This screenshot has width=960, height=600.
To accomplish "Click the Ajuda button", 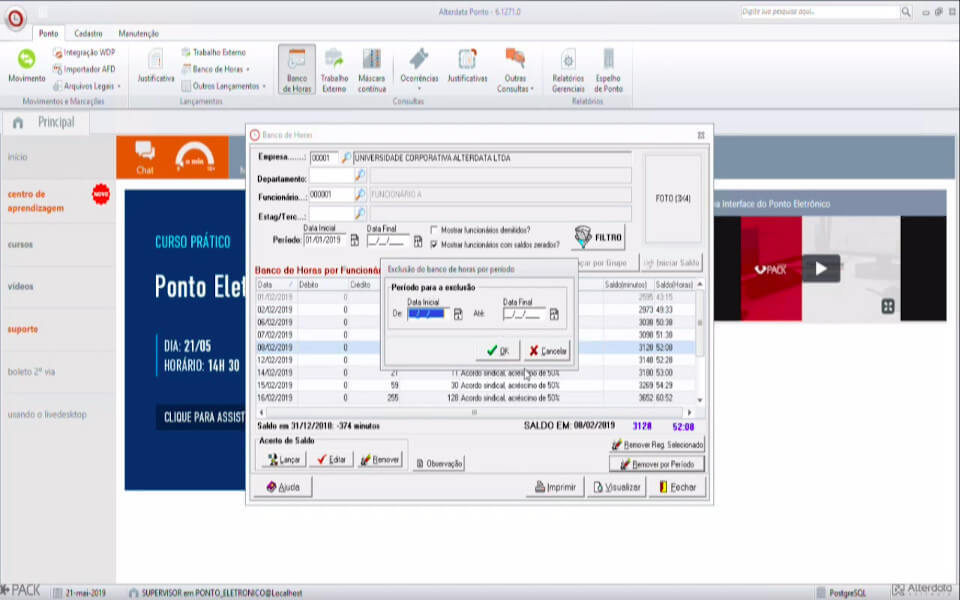I will click(283, 487).
